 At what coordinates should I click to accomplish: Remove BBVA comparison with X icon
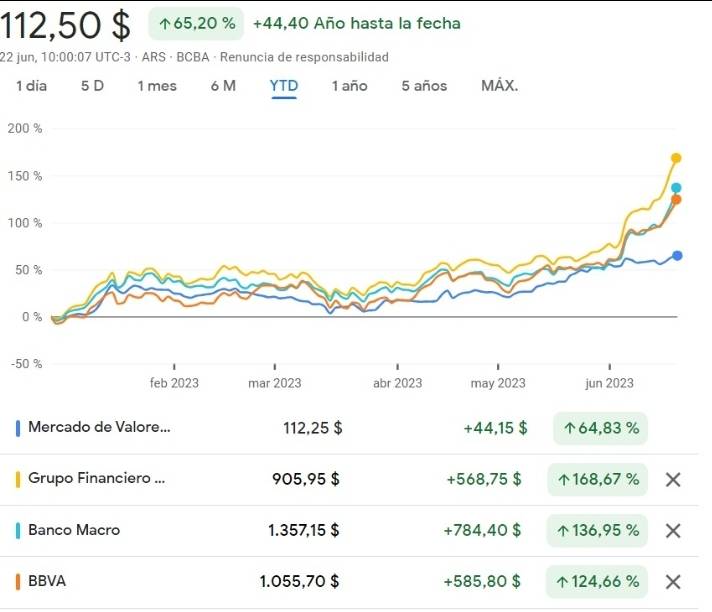pyautogui.click(x=673, y=581)
